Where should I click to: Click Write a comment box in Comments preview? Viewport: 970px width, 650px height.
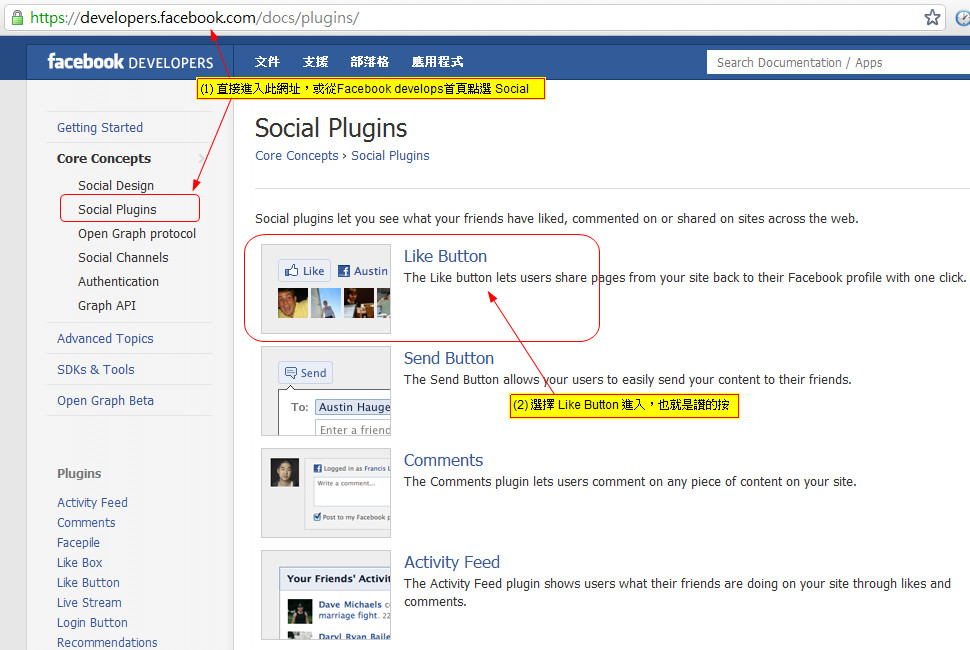pos(351,491)
